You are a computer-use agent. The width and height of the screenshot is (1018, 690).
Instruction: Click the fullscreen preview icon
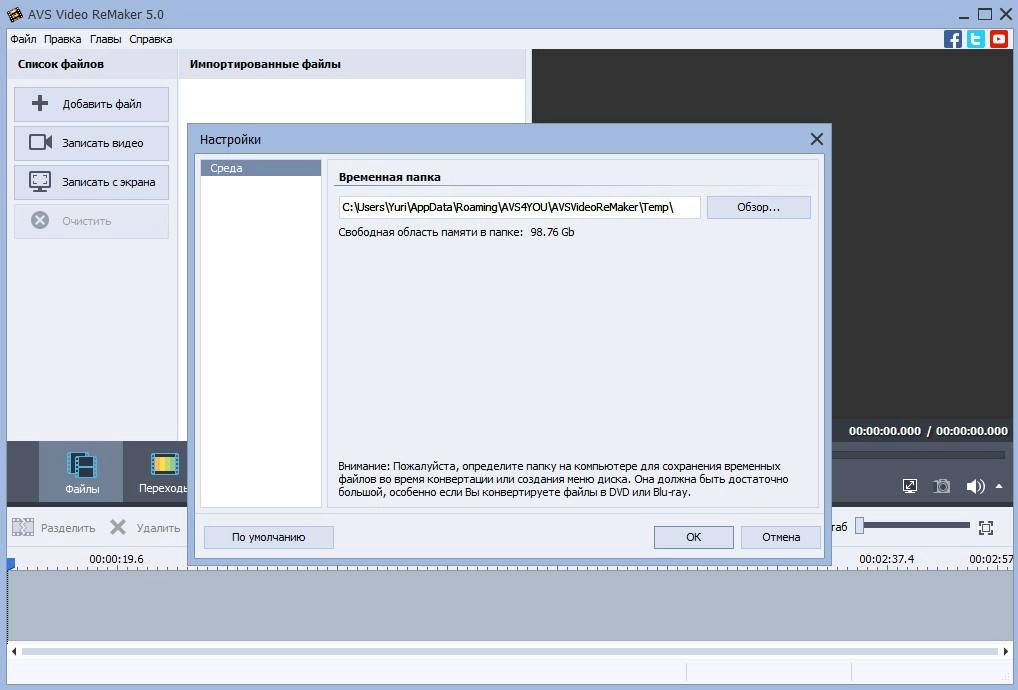point(910,486)
